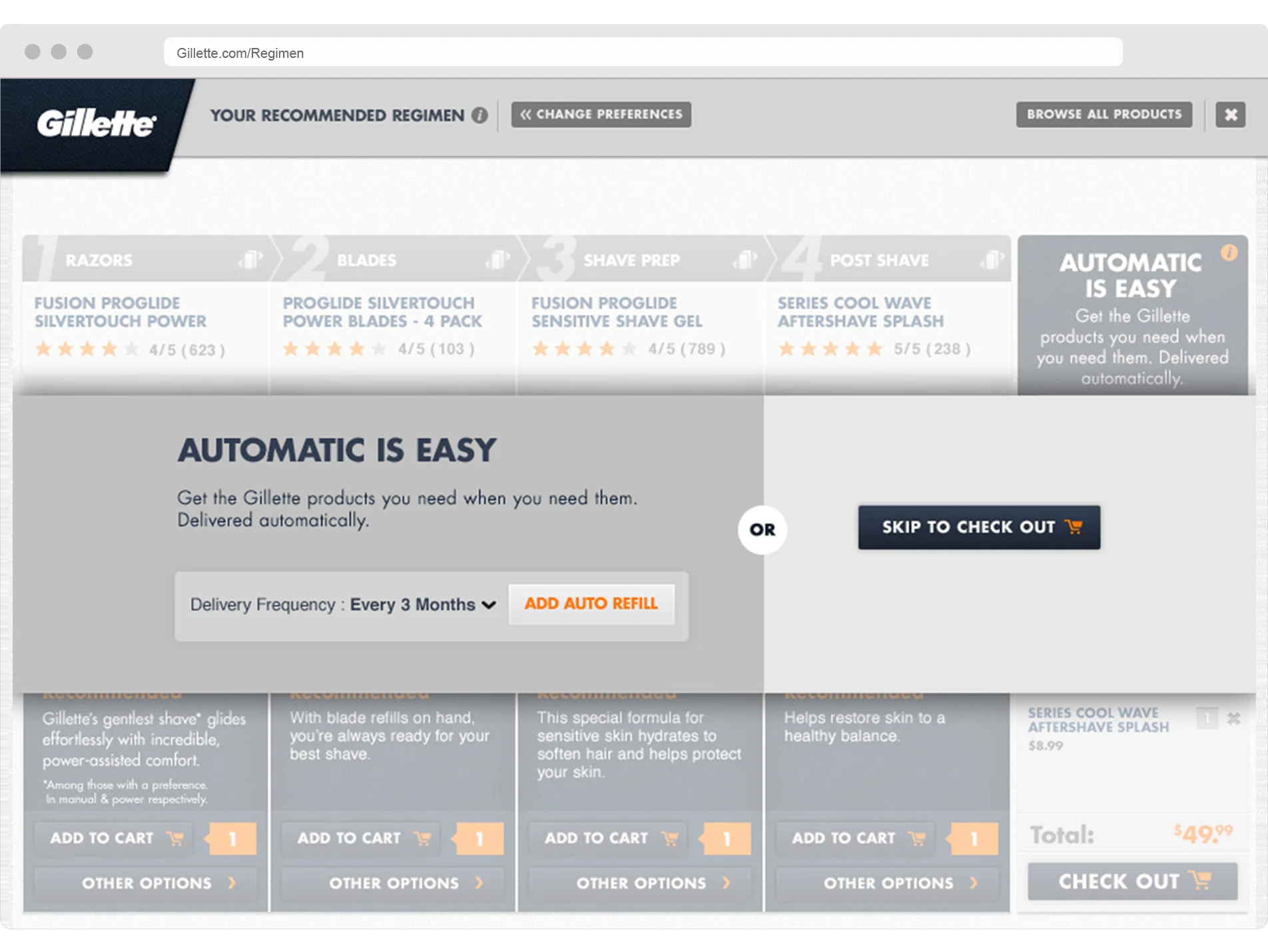Click the cart icon on Check Out button

pos(1202,880)
